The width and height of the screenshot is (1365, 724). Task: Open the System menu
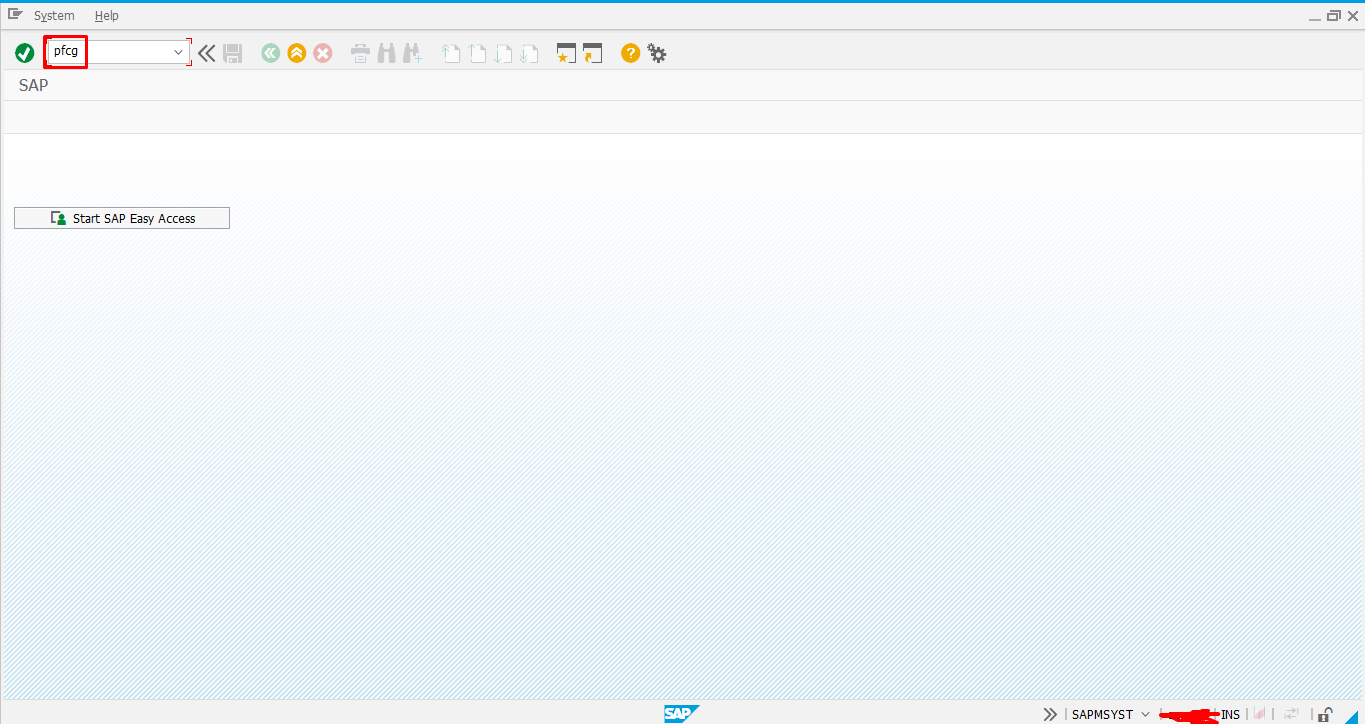(x=54, y=16)
